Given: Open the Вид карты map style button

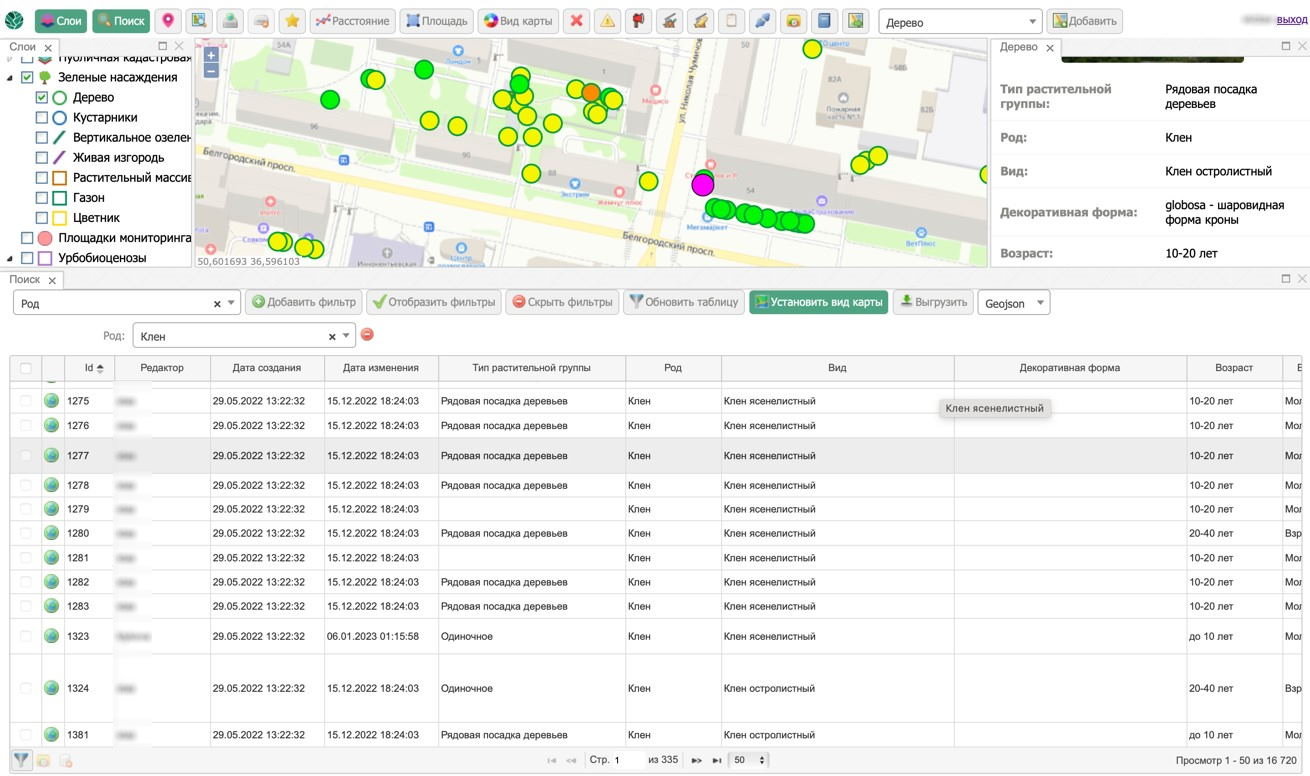Looking at the screenshot, I should (518, 21).
